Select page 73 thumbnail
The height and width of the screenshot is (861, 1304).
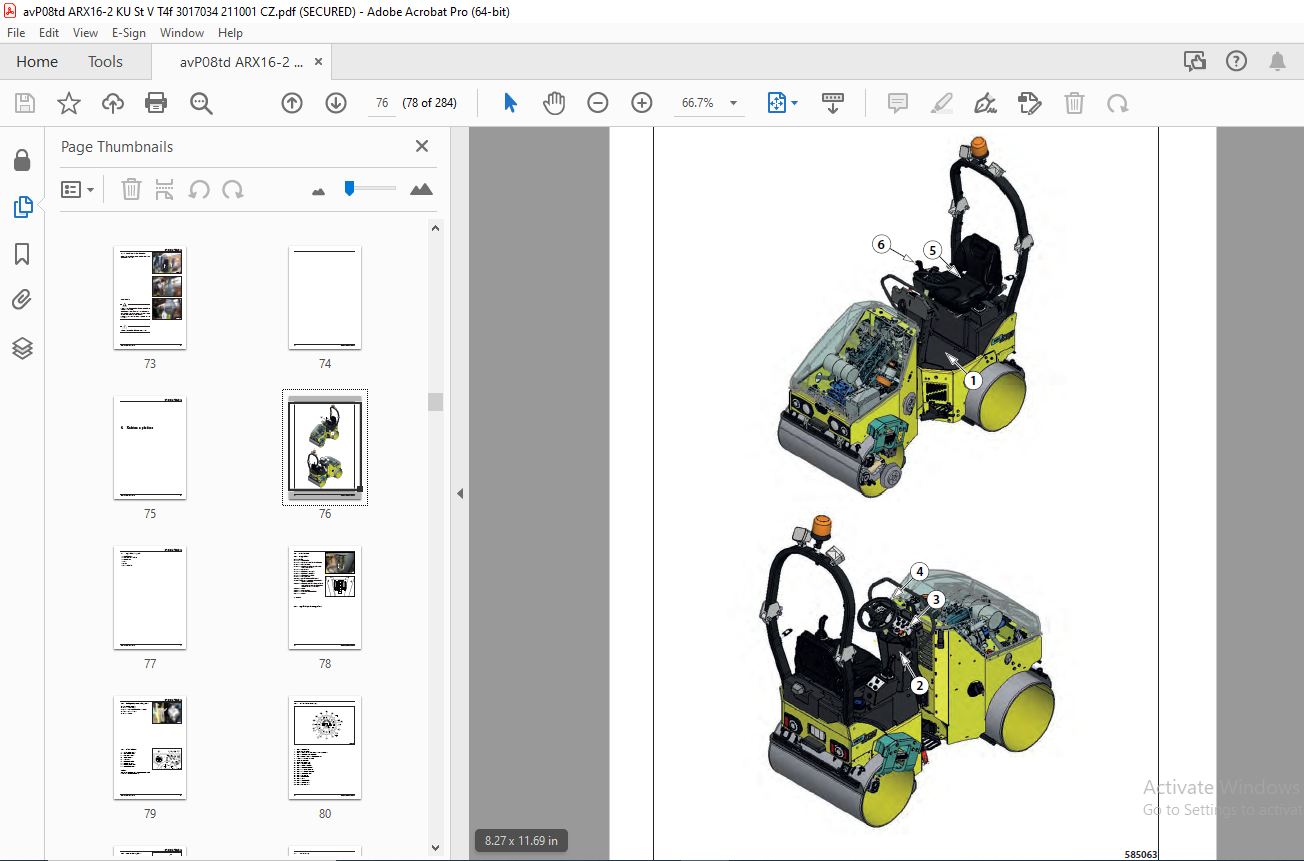tap(150, 299)
